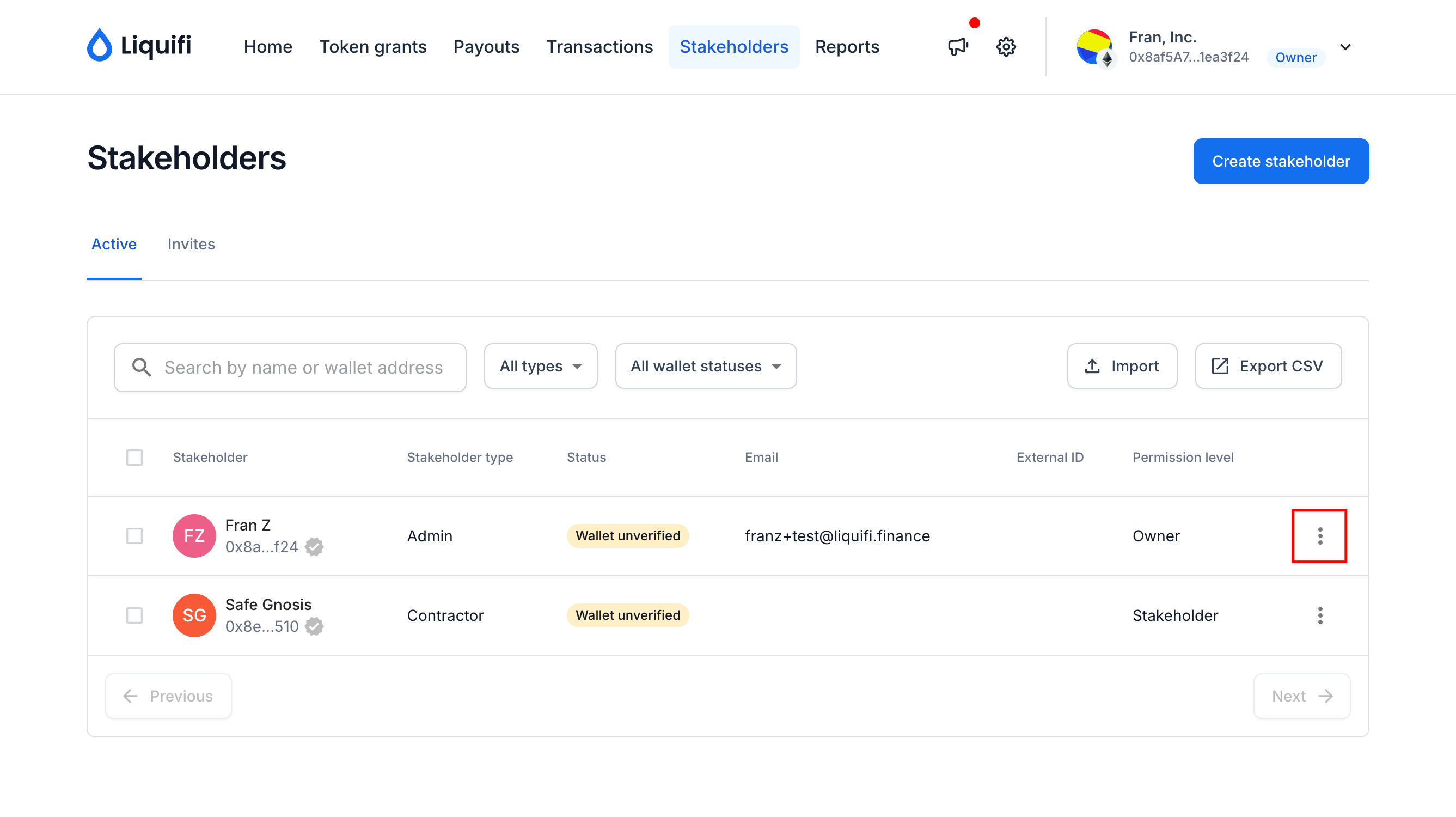Open the Transactions nav item

pos(599,47)
